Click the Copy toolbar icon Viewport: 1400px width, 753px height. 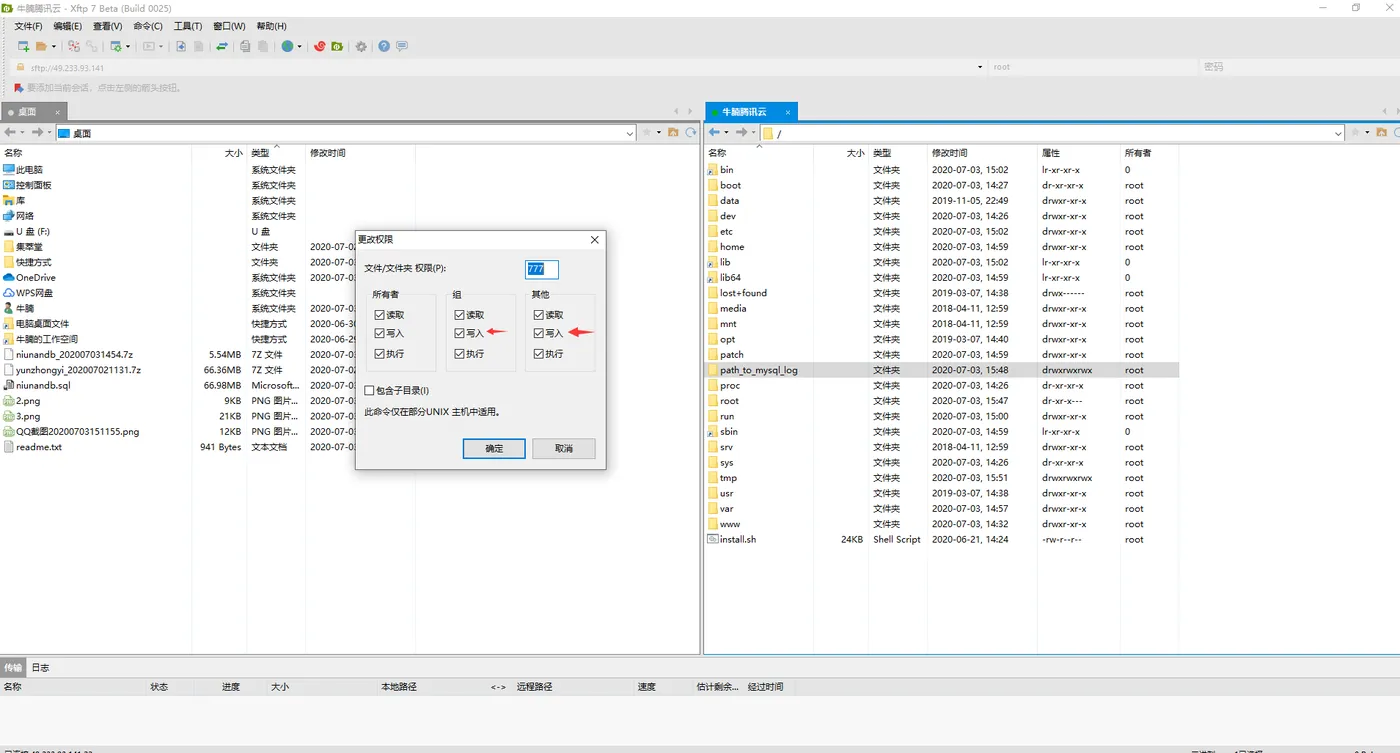pyautogui.click(x=245, y=46)
